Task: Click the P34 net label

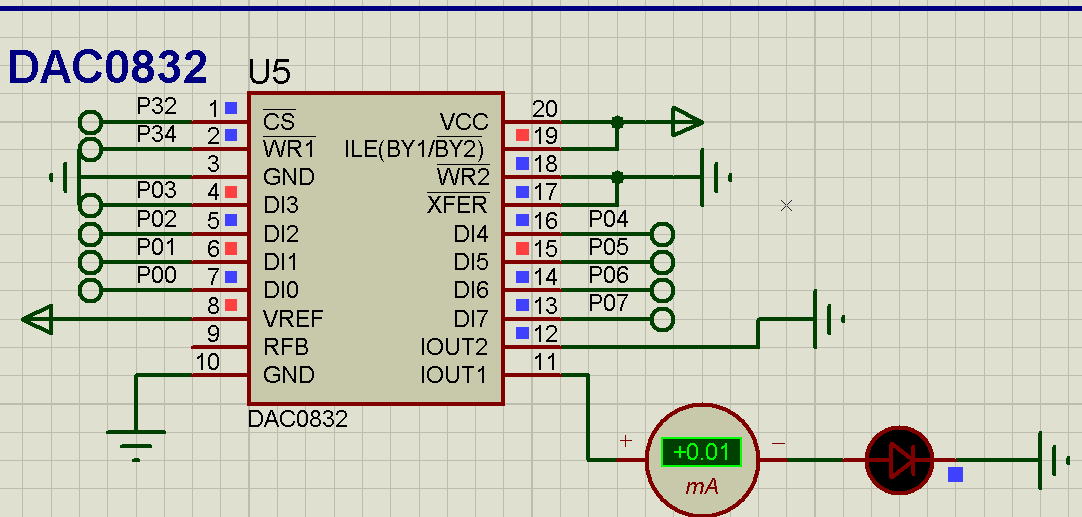Action: point(157,134)
